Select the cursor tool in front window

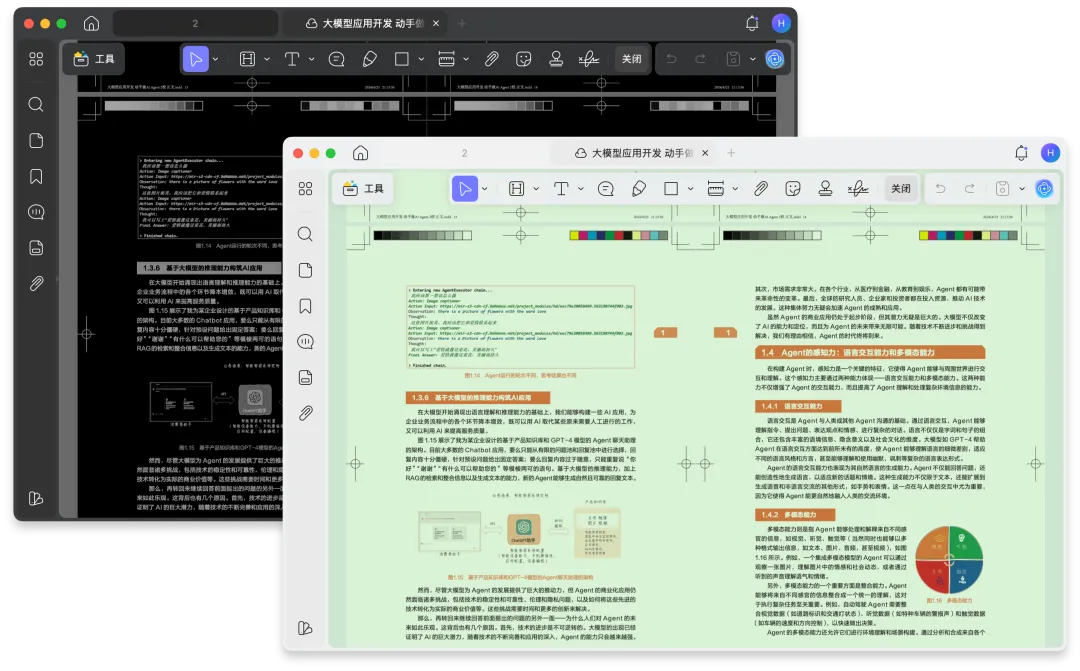coord(465,189)
